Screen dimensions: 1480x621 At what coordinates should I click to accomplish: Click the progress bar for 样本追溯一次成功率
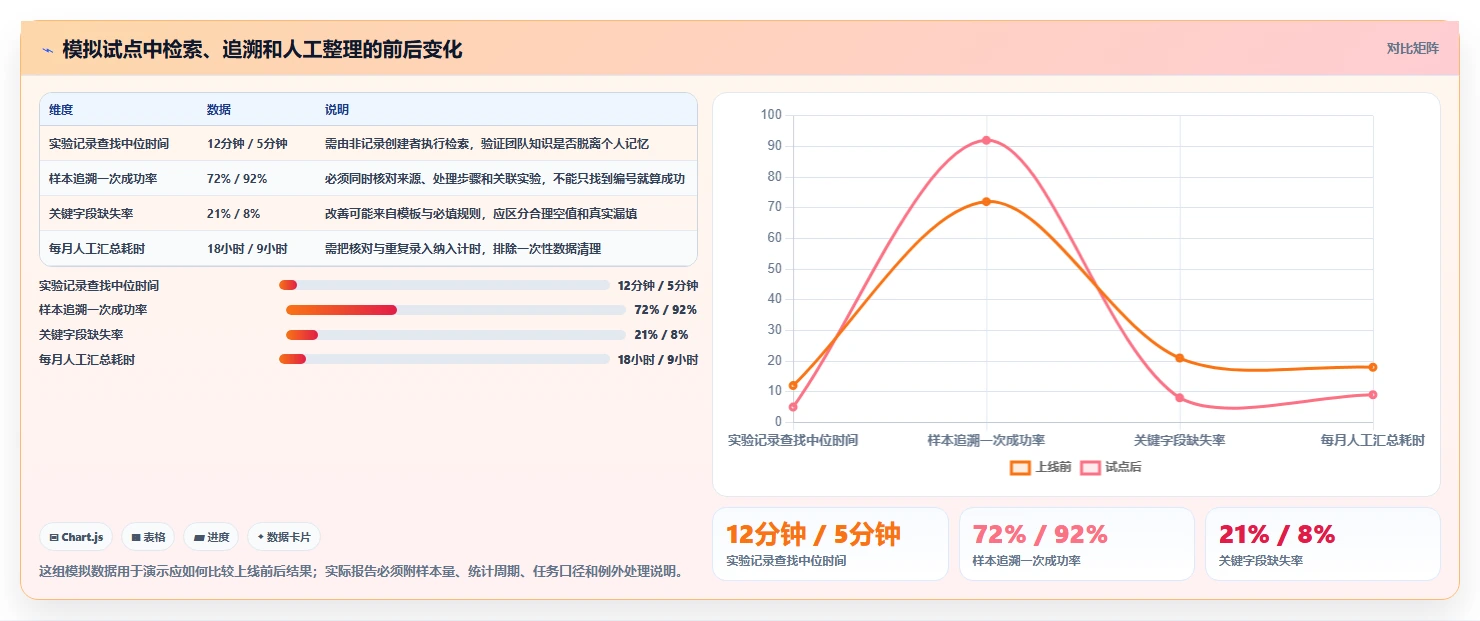[x=456, y=310]
